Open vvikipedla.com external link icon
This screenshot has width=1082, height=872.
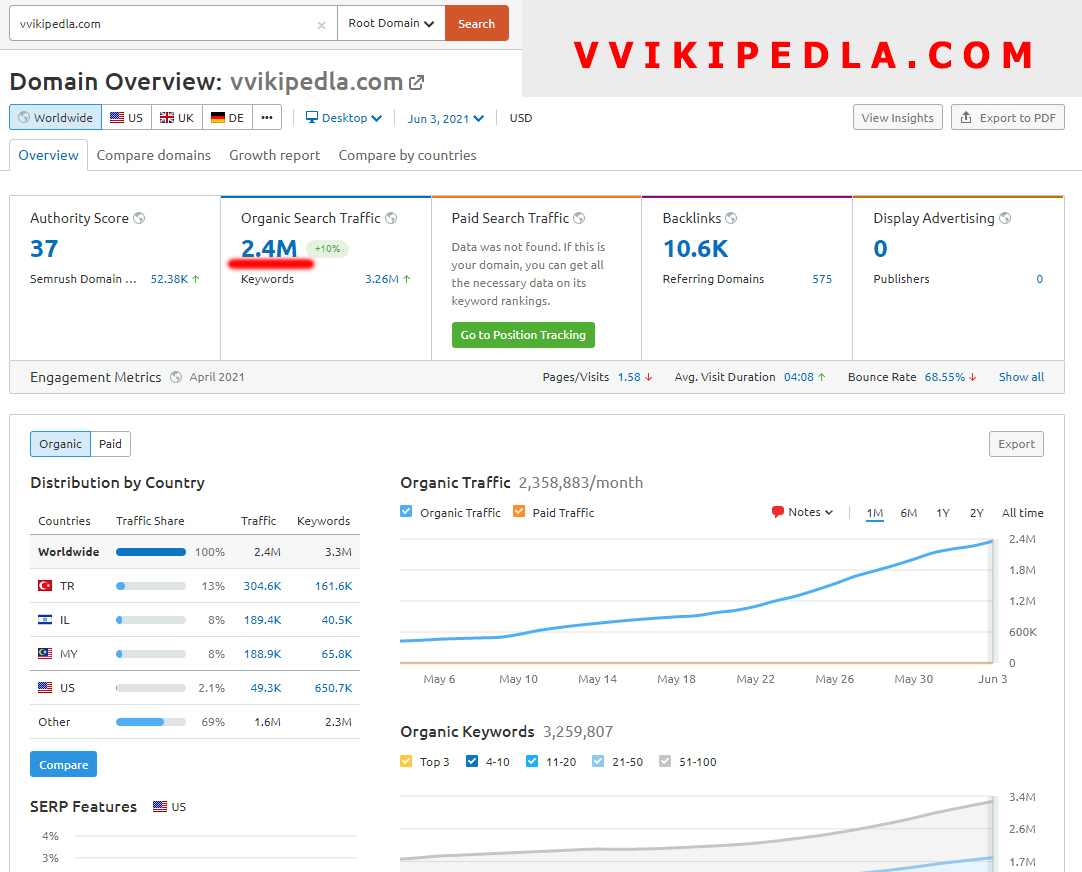pos(416,83)
